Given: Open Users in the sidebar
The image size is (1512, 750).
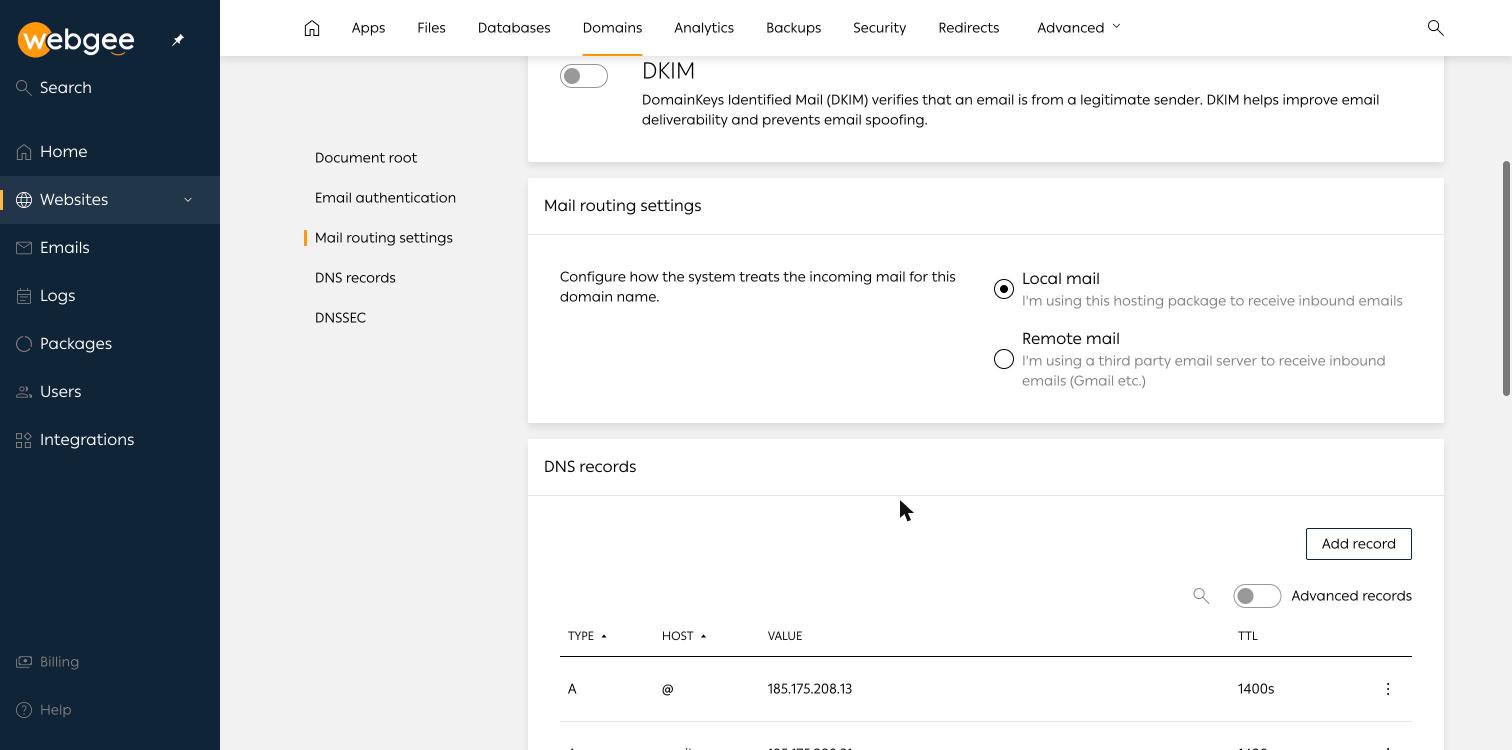Looking at the screenshot, I should (x=110, y=392).
